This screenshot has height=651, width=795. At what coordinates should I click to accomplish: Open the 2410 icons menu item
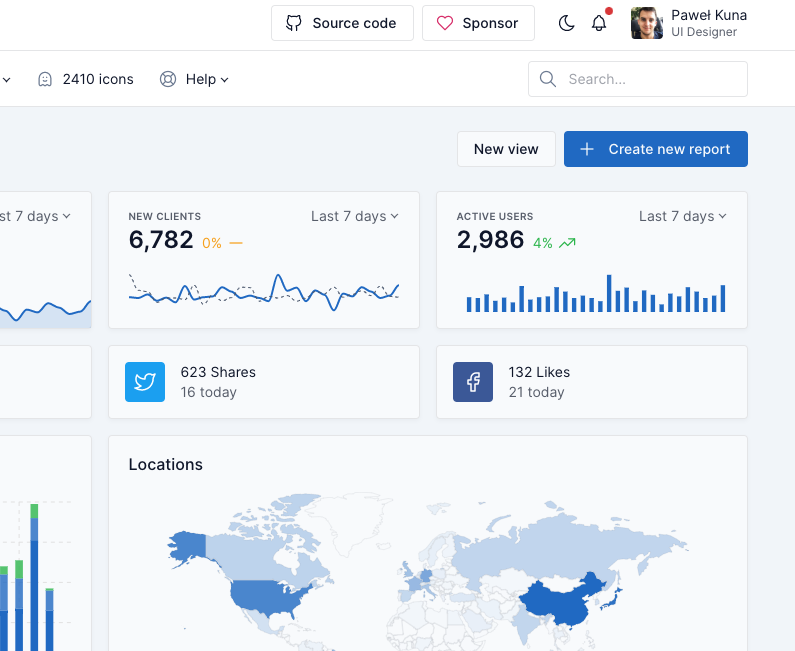tap(86, 79)
